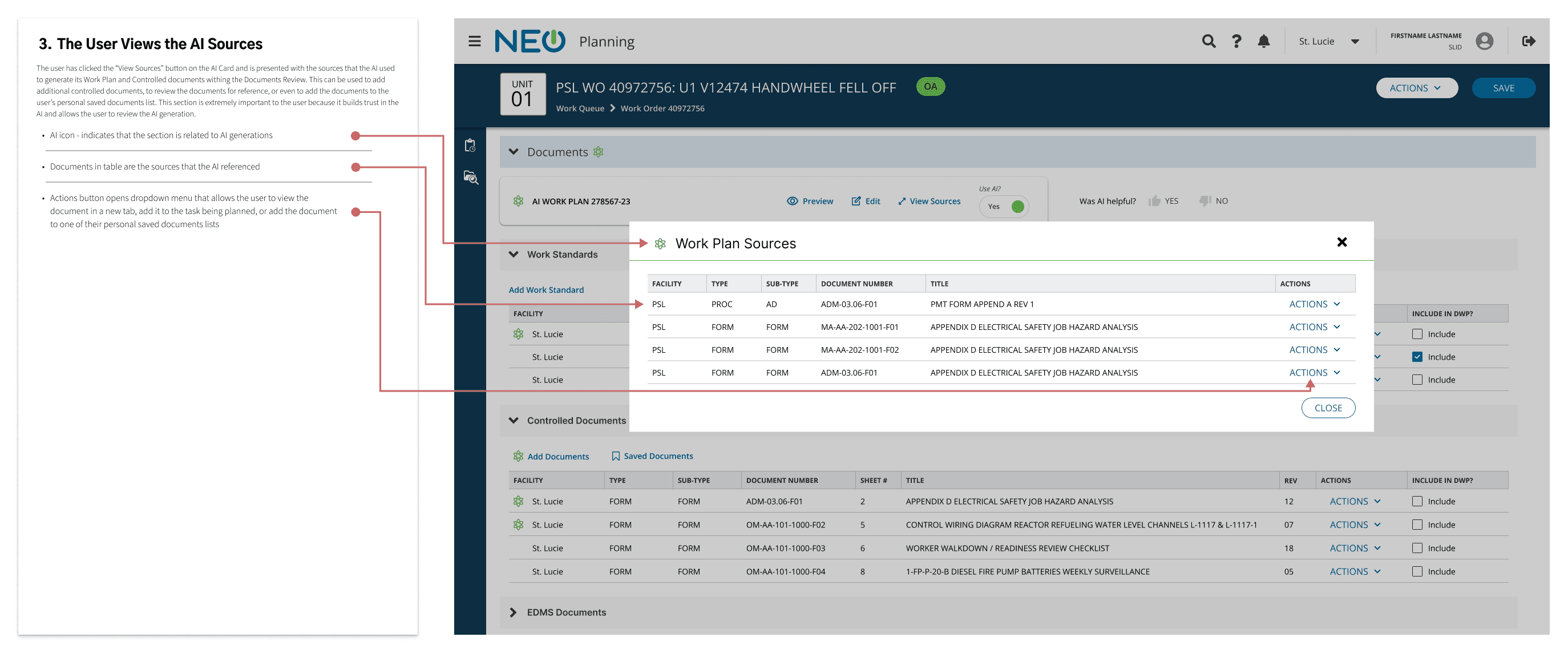The height and width of the screenshot is (653, 1568).
Task: Open ACTIONS dropdown for ADM-03.06-F01 PROC row
Action: (x=1314, y=304)
